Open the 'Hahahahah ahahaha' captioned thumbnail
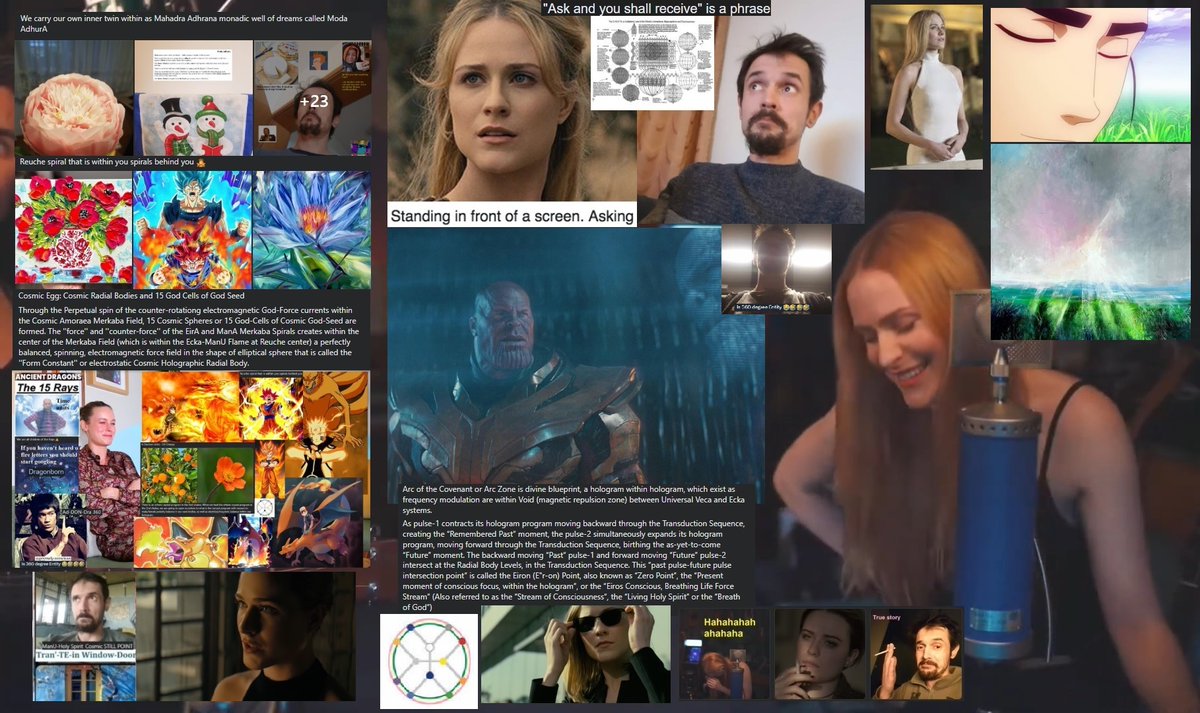The image size is (1200, 713). pyautogui.click(x=725, y=654)
